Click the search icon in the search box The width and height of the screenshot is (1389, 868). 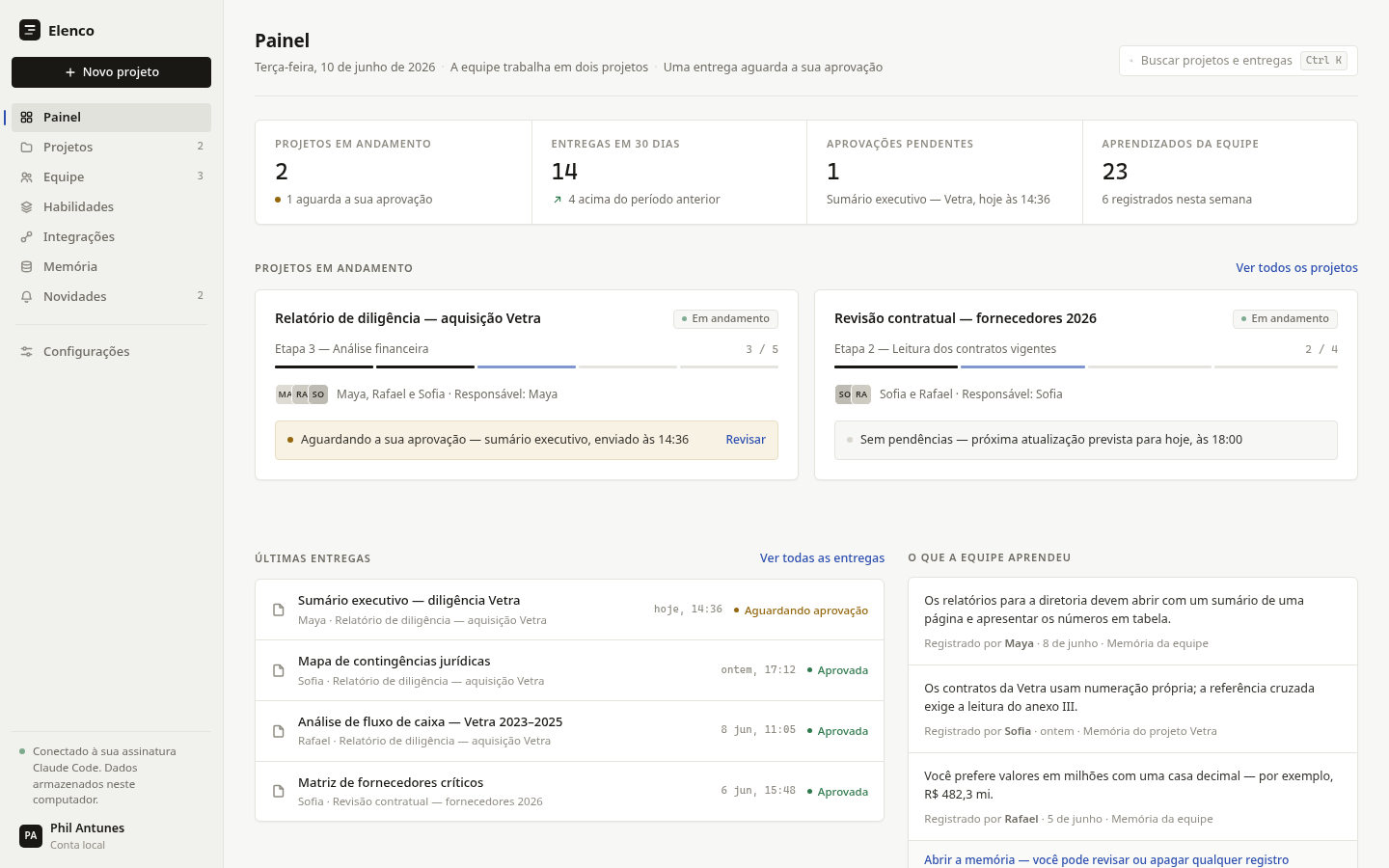[x=1131, y=61]
